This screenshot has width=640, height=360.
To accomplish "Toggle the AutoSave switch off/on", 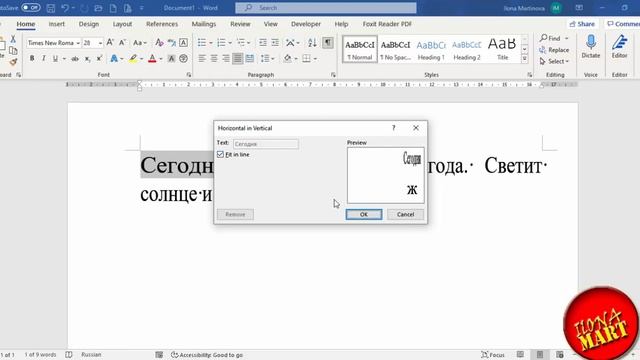I will 31,8.
